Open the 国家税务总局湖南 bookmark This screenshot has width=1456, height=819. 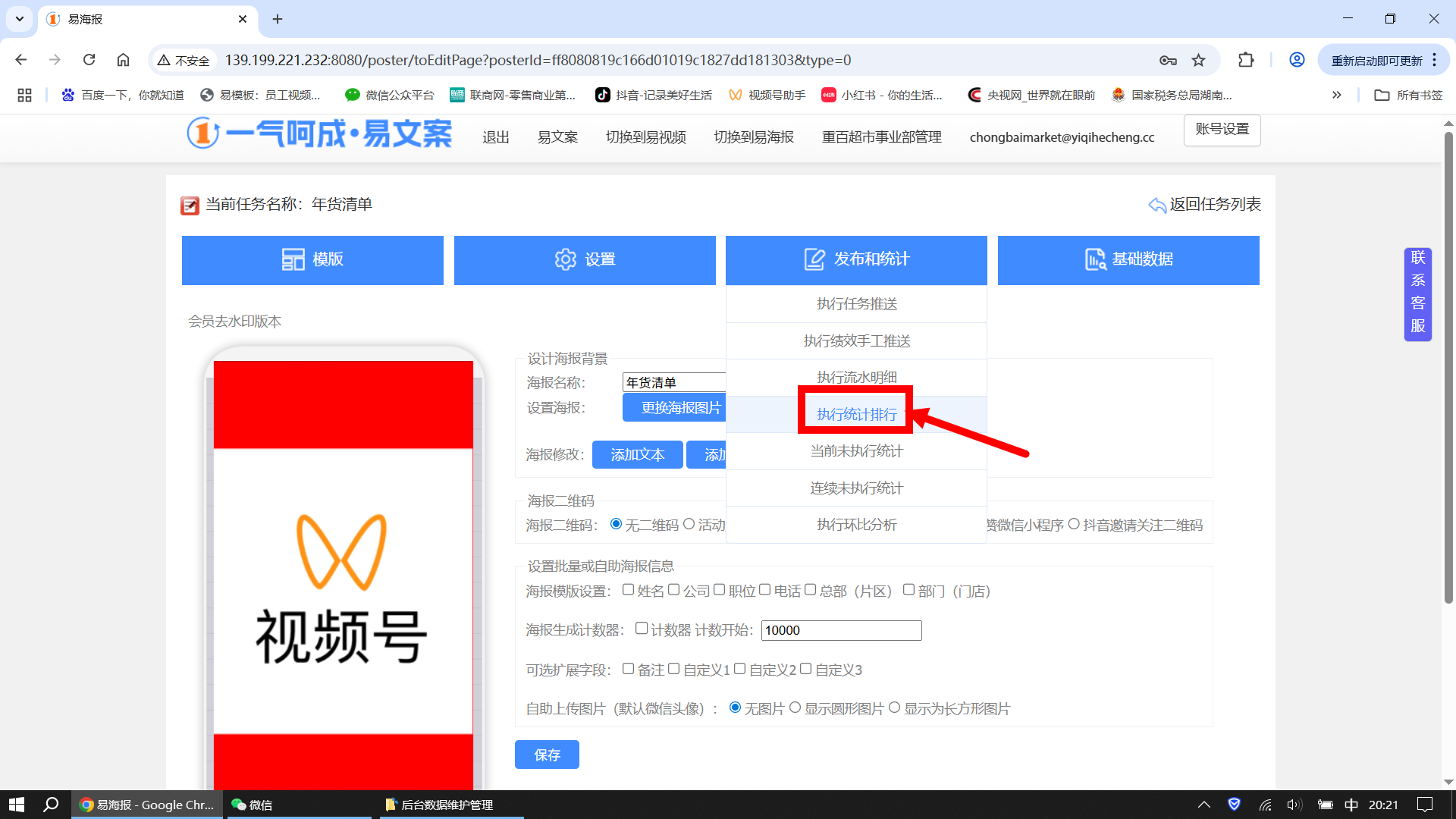pyautogui.click(x=1172, y=95)
